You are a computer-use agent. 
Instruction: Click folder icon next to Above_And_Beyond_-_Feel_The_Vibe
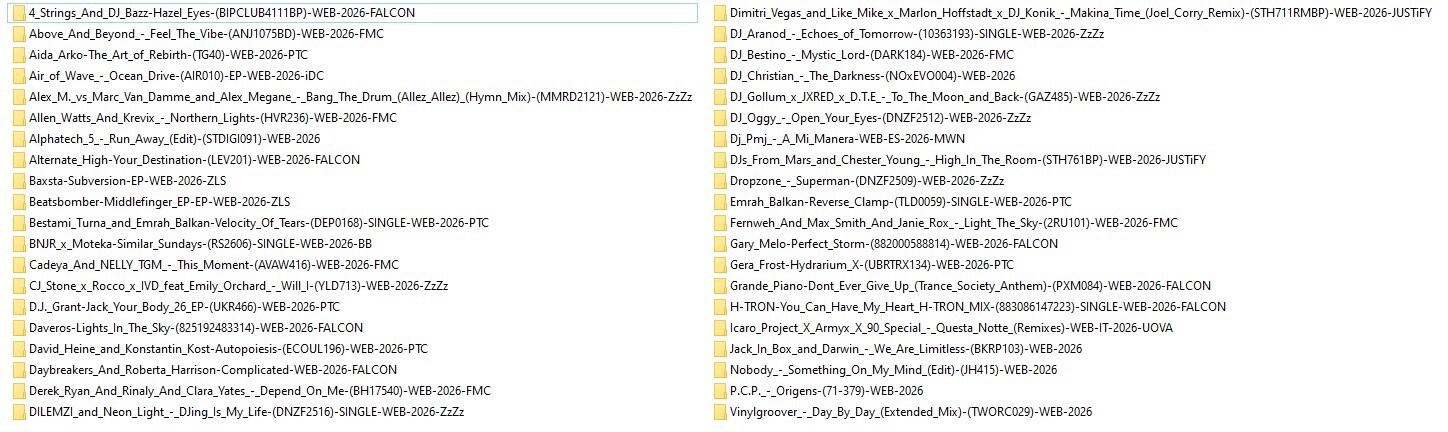click(20, 34)
